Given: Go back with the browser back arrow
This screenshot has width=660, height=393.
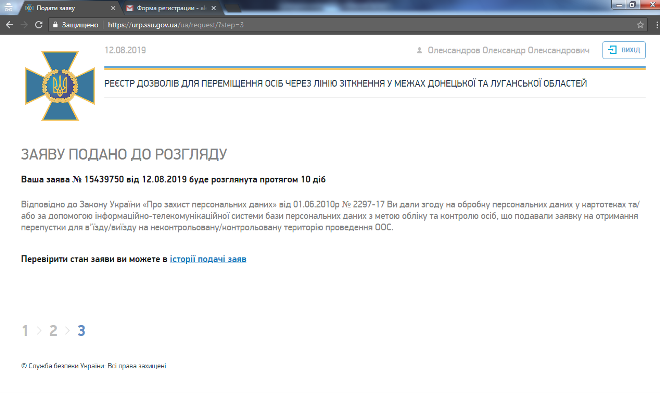Looking at the screenshot, I should [x=9, y=25].
